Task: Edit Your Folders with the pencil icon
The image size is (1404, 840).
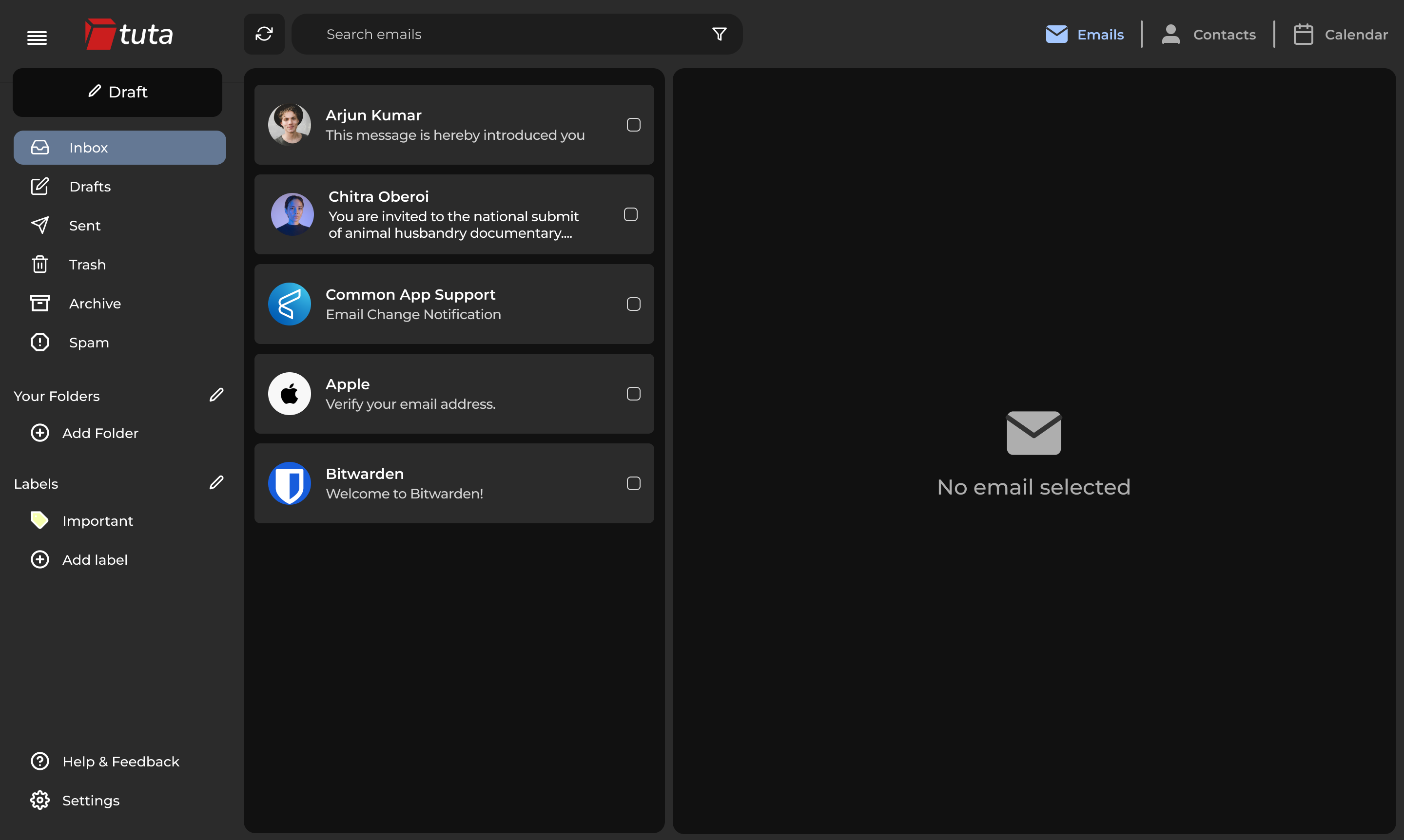Action: click(x=217, y=395)
